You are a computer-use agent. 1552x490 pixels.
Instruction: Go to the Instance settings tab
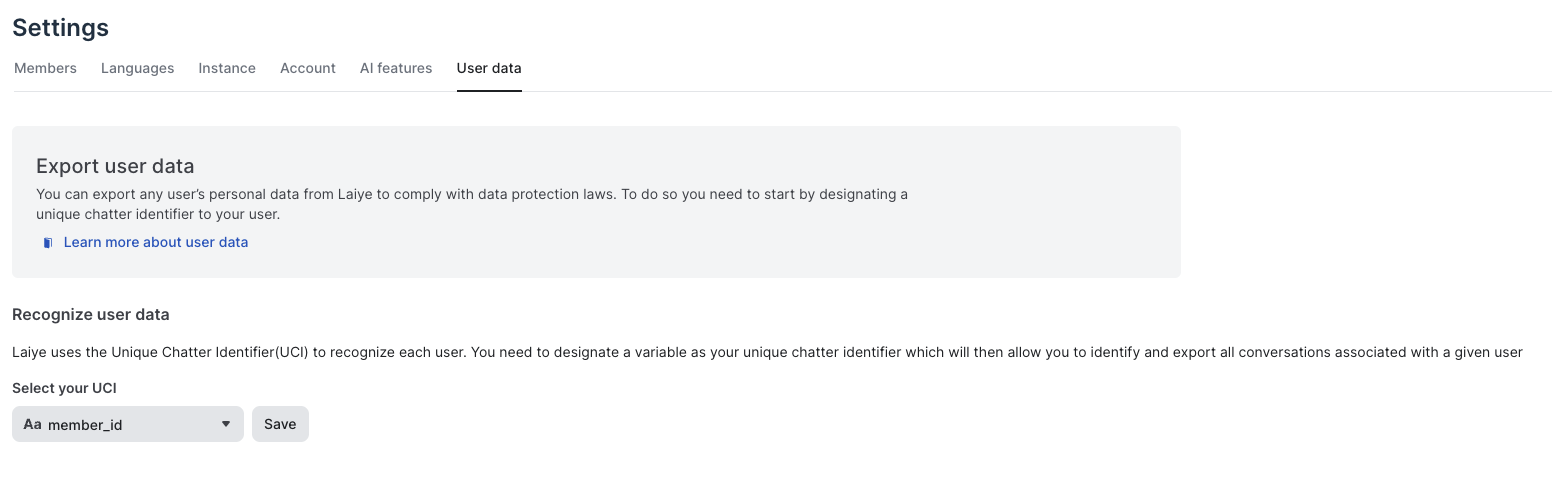[227, 68]
